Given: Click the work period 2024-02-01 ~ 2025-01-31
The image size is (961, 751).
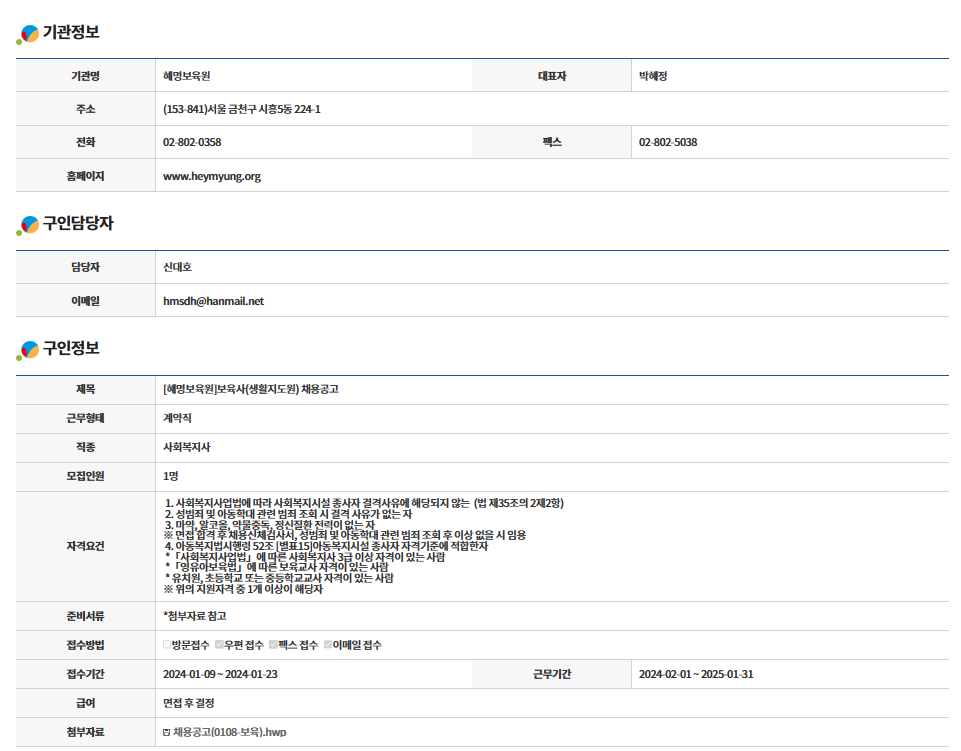Looking at the screenshot, I should click(x=696, y=675).
